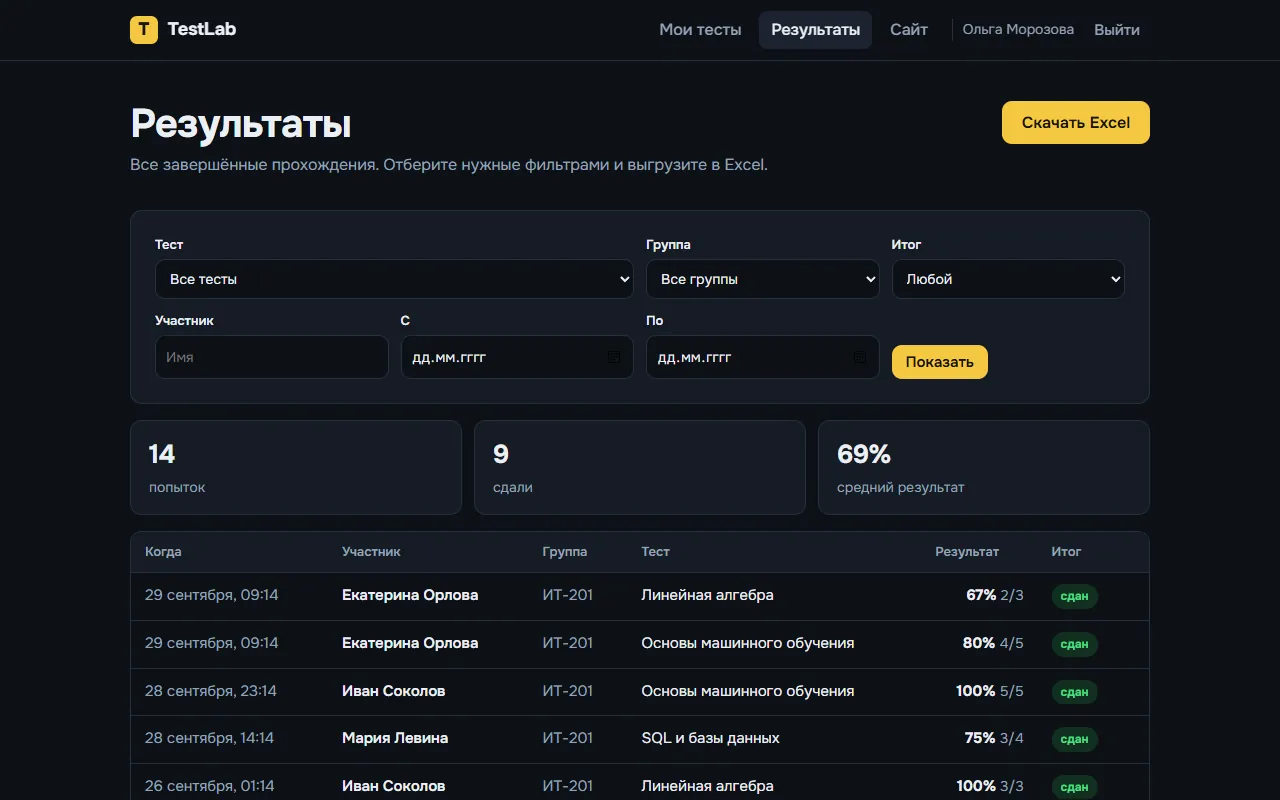Focus the Участник name input field
Screen dimensions: 1280x800
[272, 357]
